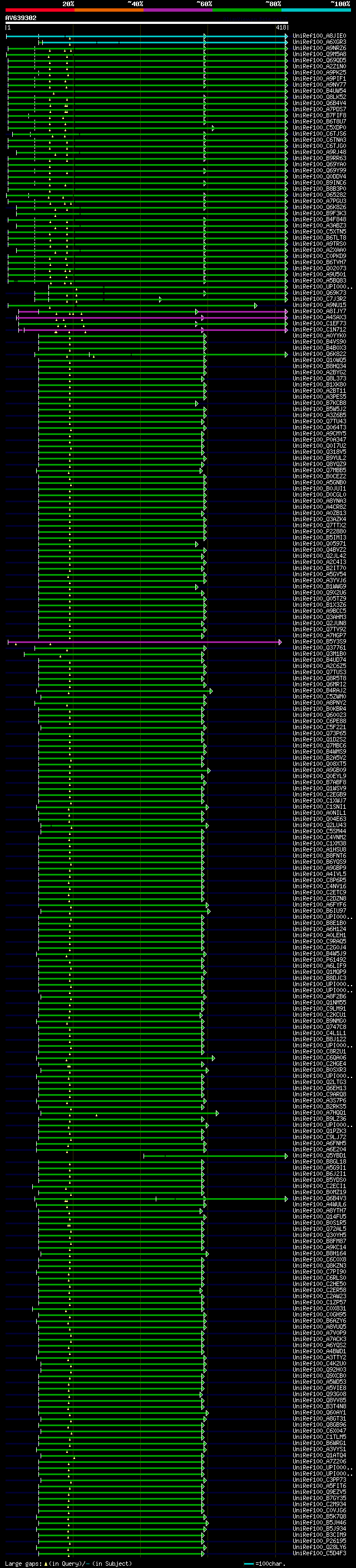Select hit label UniRef100_B8HQ34
This screenshot has height=1568, width=356.
319,366
